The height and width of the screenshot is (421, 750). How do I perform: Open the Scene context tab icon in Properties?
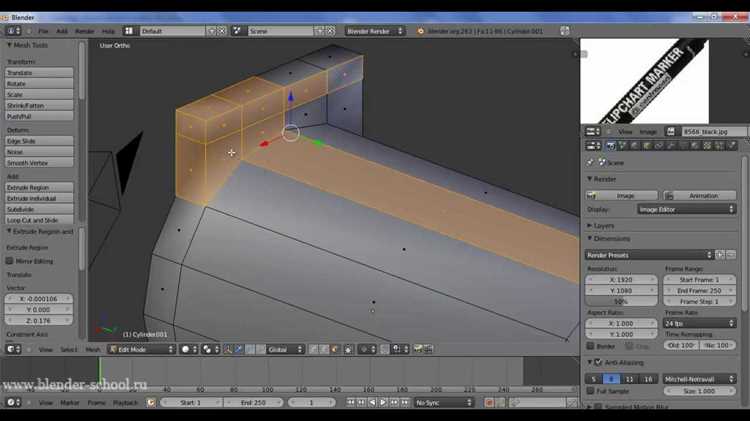click(623, 146)
